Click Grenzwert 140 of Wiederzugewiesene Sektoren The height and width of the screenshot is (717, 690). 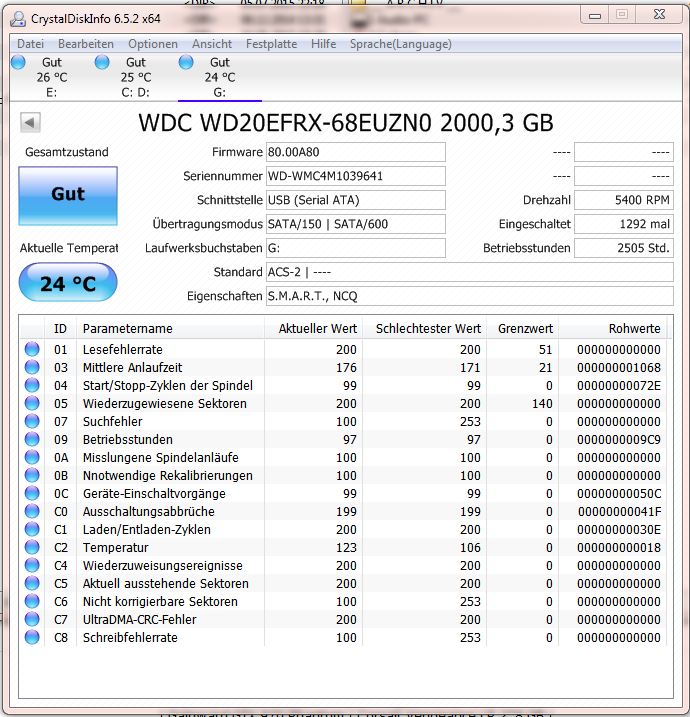click(x=542, y=403)
